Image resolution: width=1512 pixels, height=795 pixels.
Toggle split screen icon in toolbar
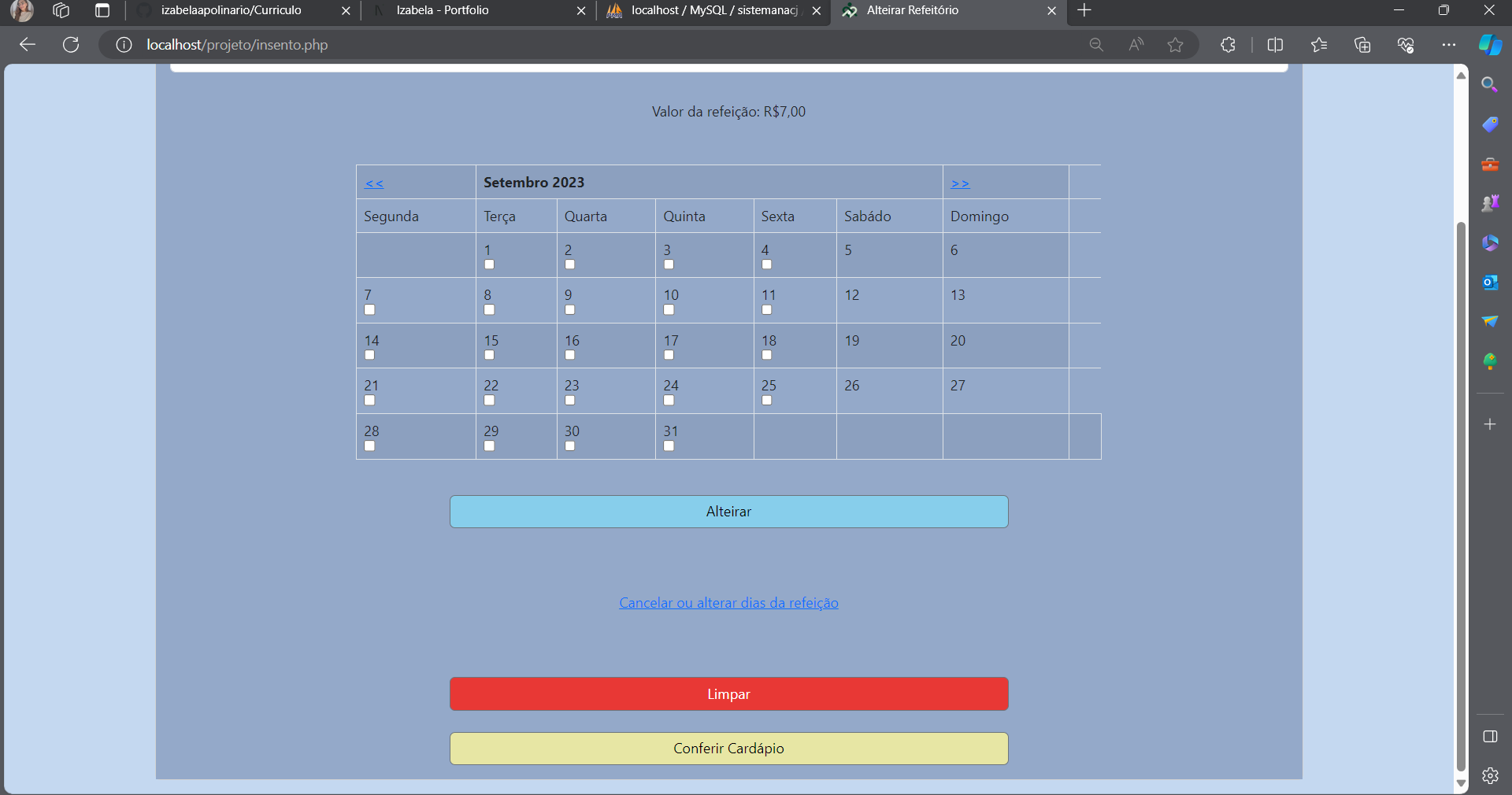1275,45
